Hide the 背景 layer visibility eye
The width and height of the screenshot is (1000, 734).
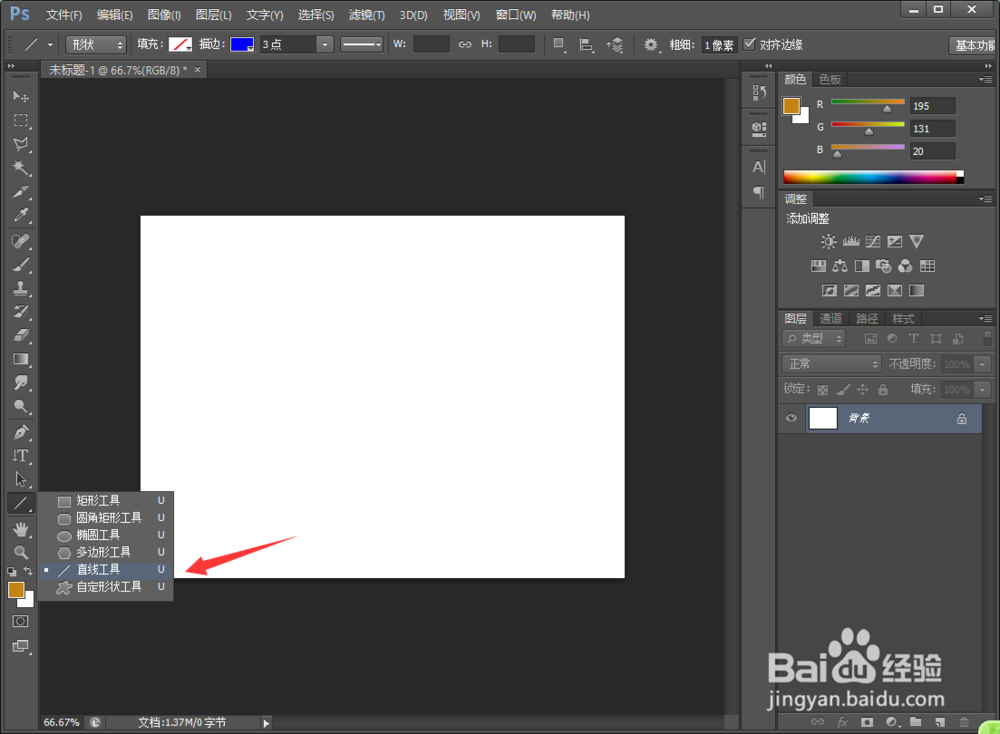[791, 418]
